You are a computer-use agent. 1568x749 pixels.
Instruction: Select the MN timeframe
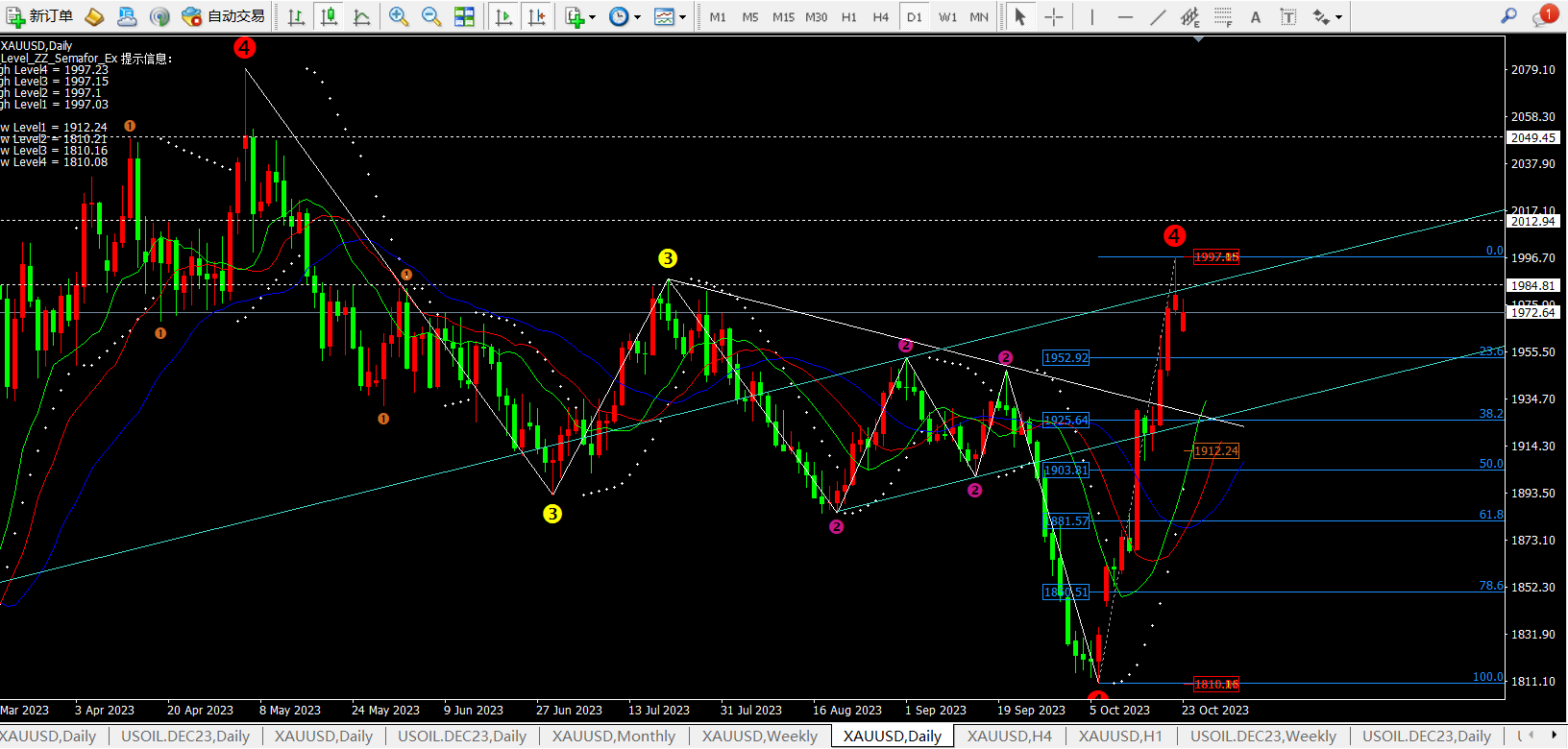point(979,17)
